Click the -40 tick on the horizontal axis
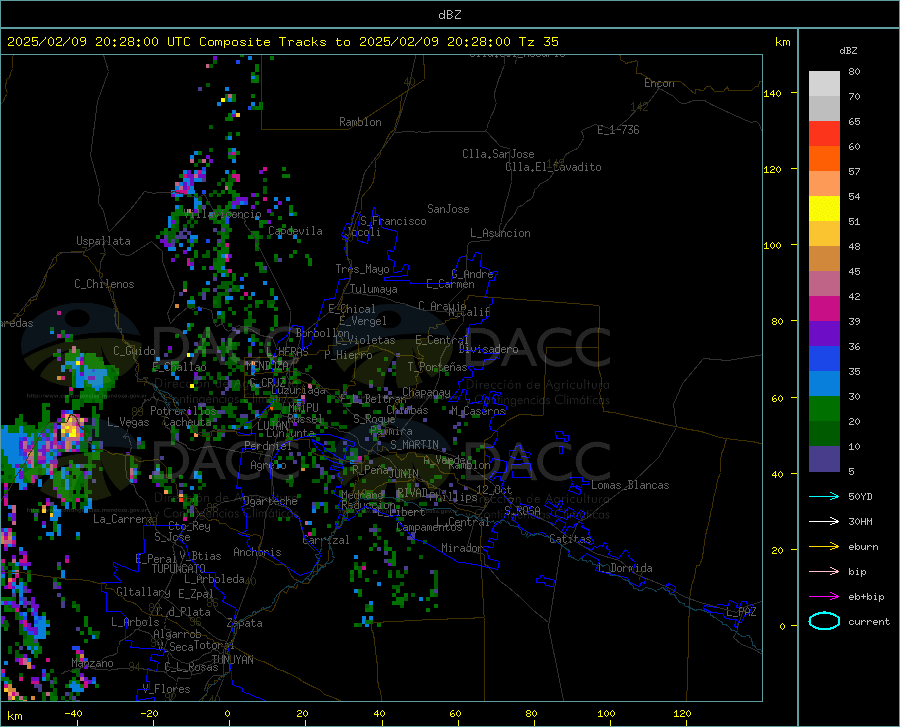 pos(73,713)
